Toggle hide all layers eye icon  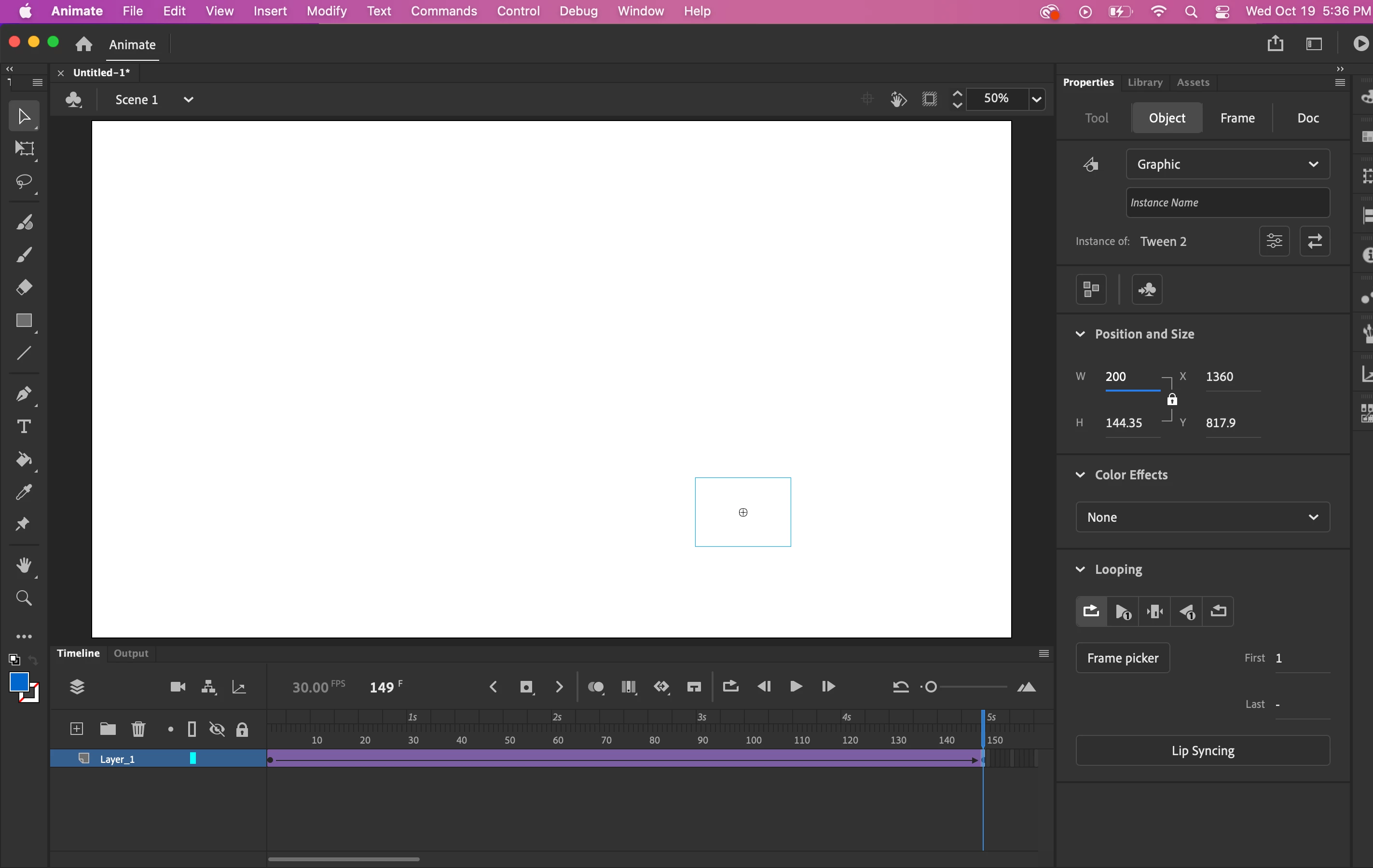217,730
